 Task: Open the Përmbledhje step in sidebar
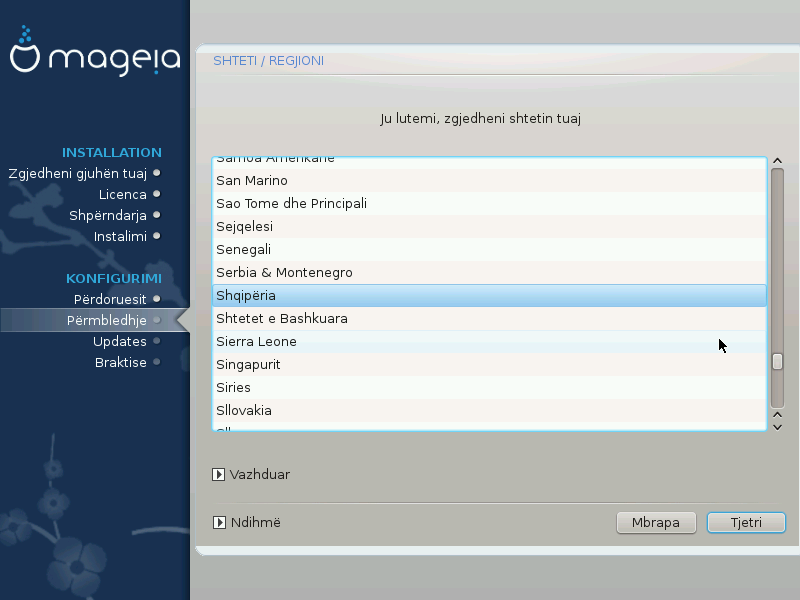[x=104, y=320]
